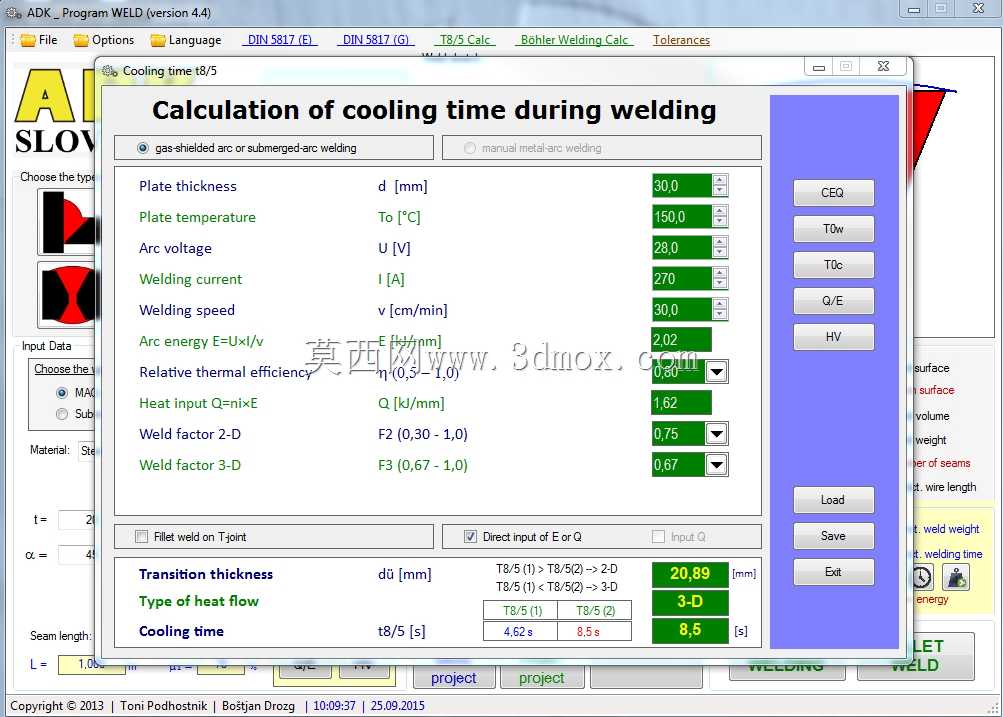
Task: Open the File menu
Action: [39, 40]
